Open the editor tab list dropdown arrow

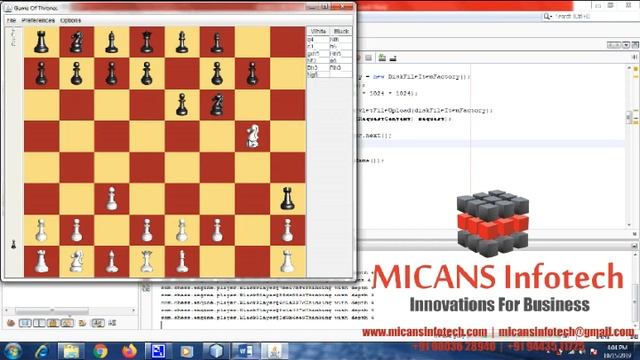point(626,45)
